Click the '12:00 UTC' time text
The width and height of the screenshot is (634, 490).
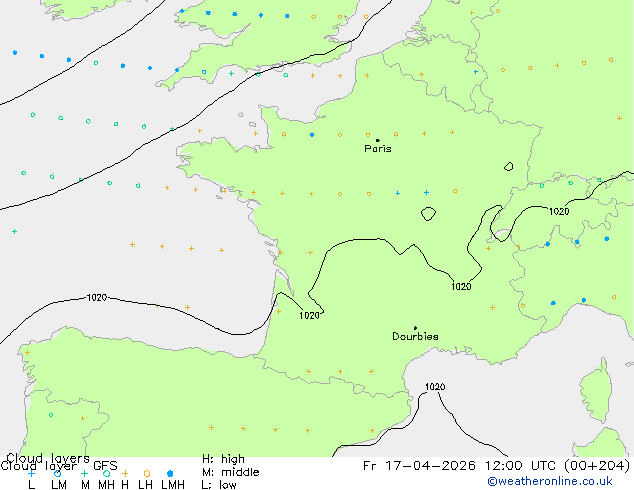522,466
